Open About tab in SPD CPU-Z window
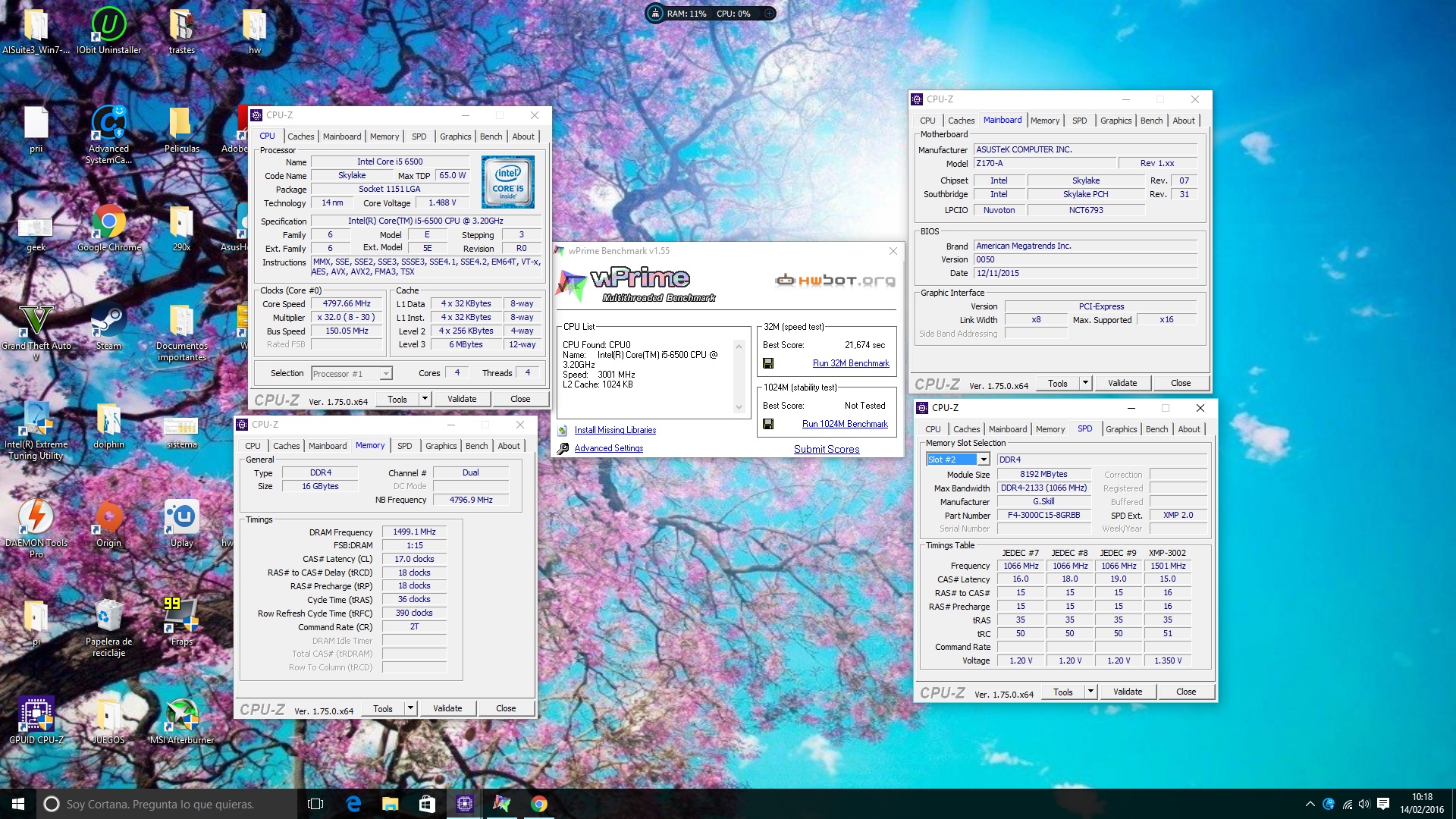 pyautogui.click(x=1188, y=429)
